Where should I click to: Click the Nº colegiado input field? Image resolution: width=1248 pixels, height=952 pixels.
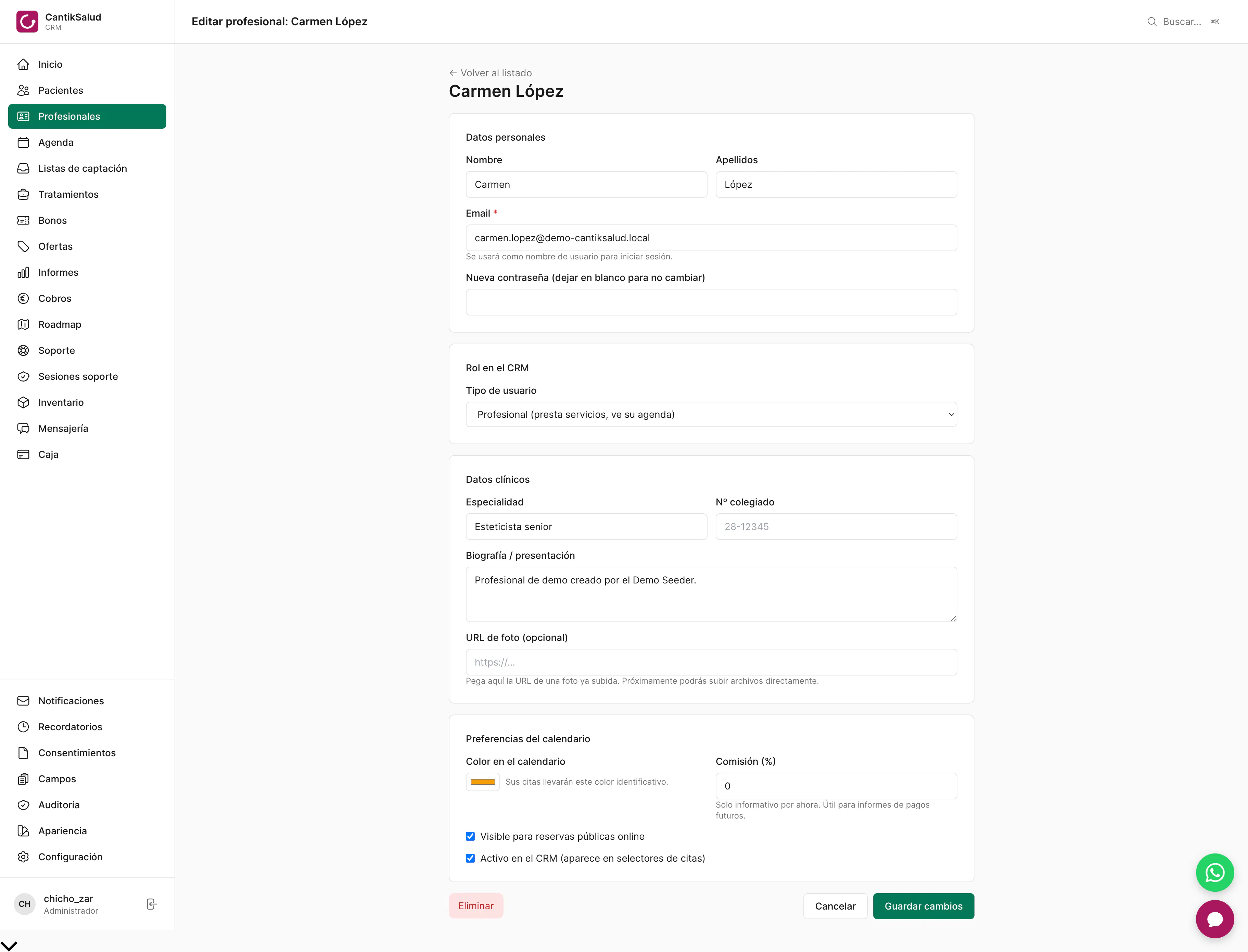pos(836,526)
